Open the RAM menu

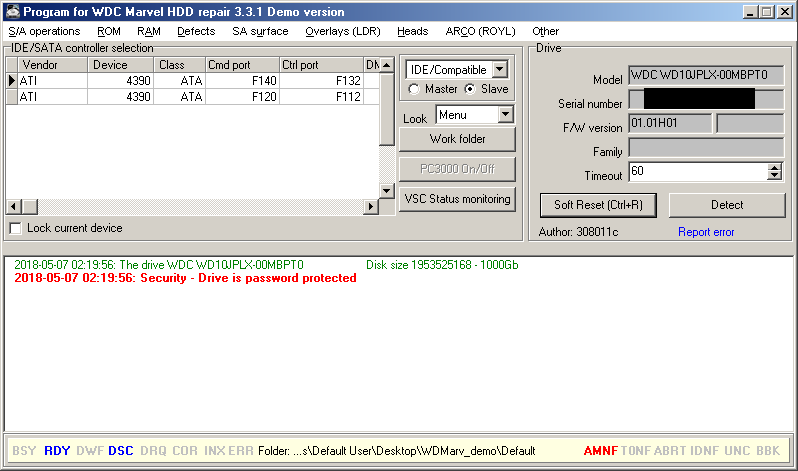click(x=149, y=32)
